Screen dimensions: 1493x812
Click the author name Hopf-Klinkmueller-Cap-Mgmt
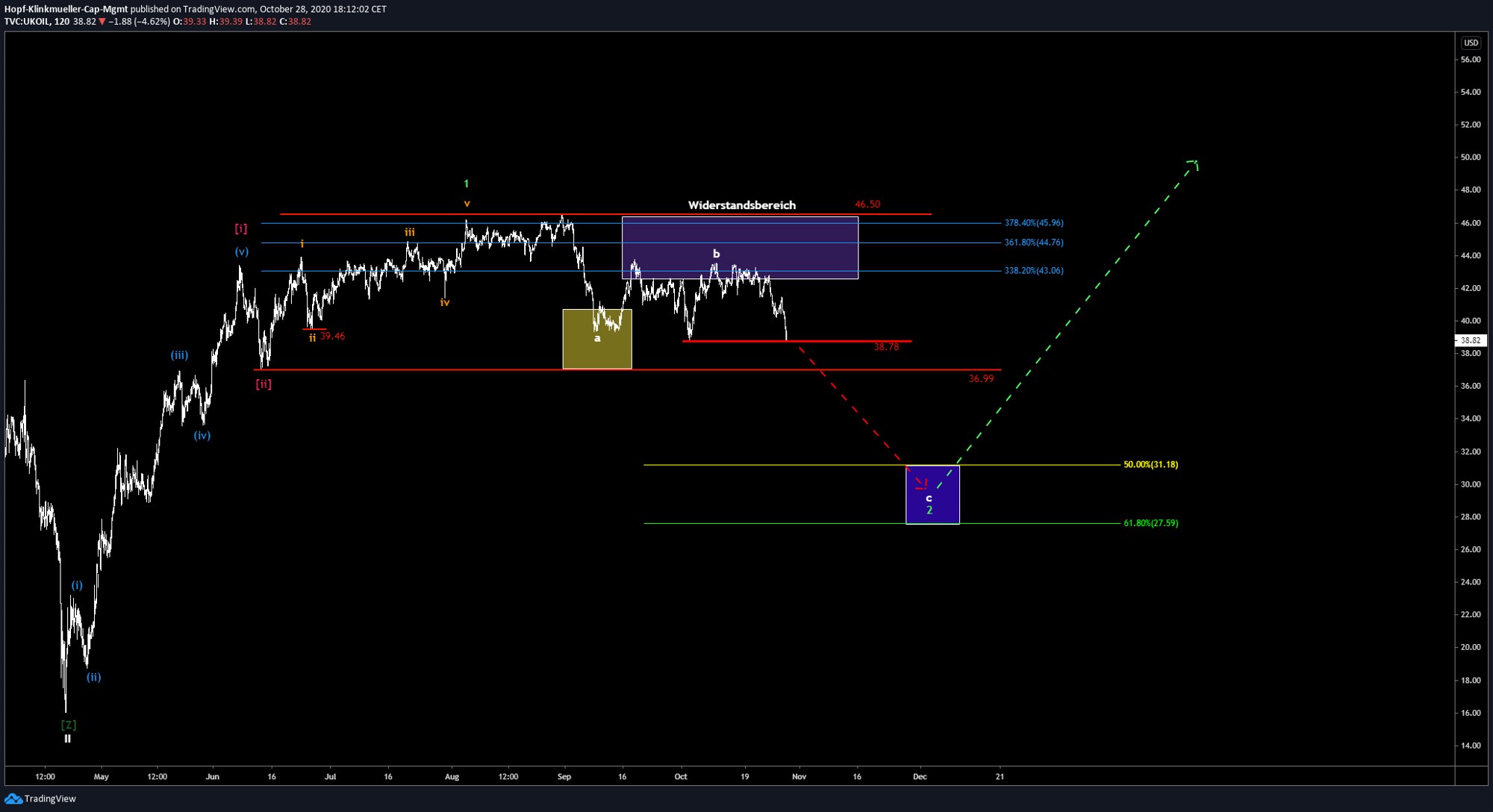[x=66, y=9]
